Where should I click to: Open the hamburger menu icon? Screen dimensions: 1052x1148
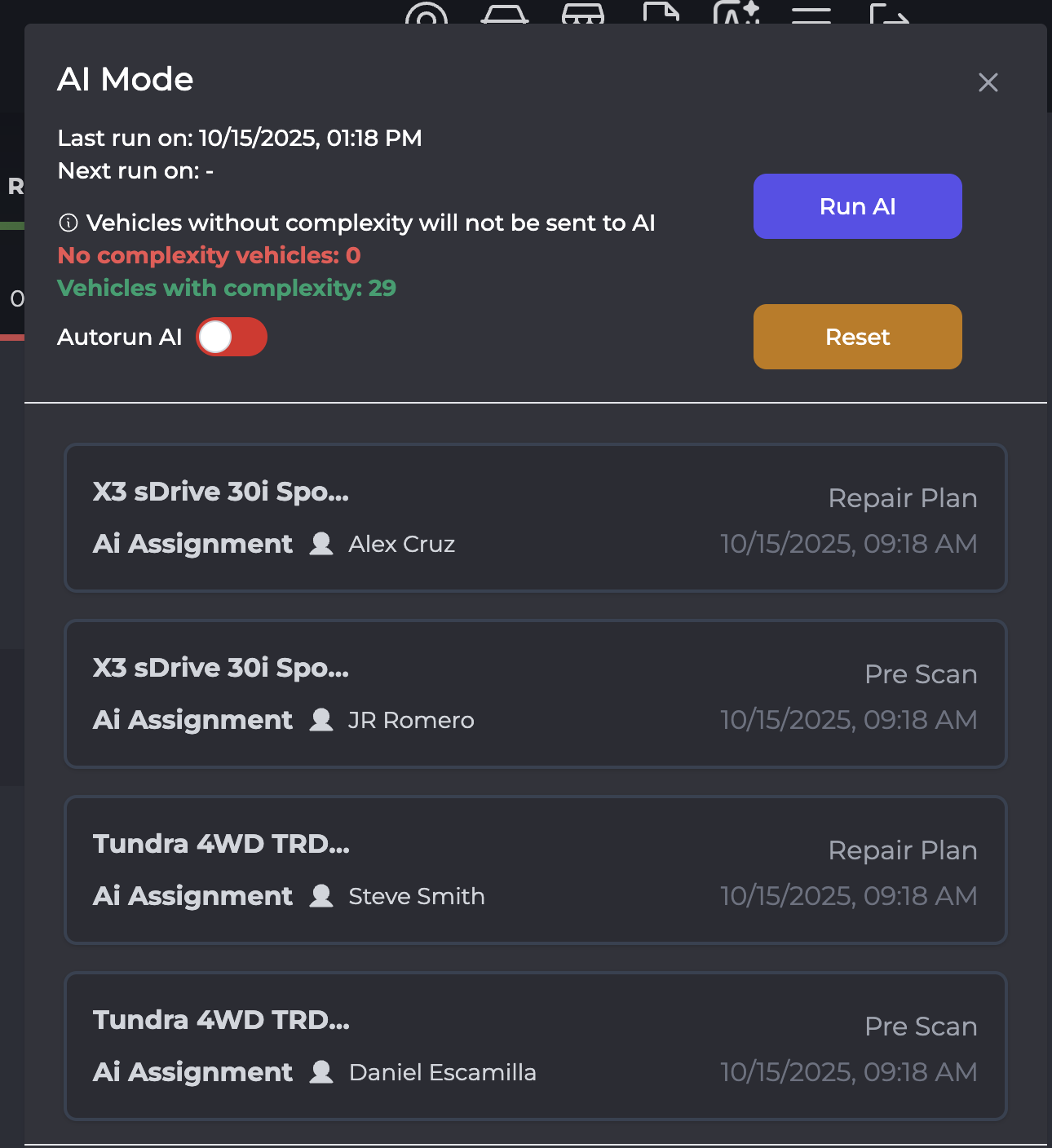point(811,15)
